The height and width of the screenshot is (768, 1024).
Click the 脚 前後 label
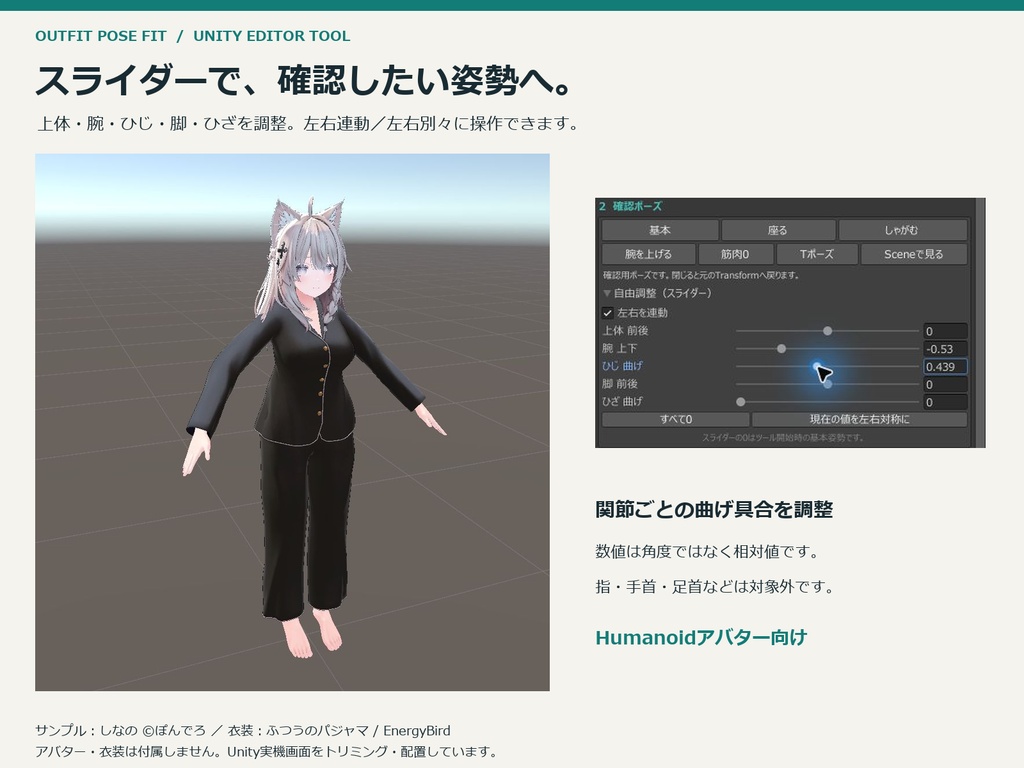tap(619, 384)
